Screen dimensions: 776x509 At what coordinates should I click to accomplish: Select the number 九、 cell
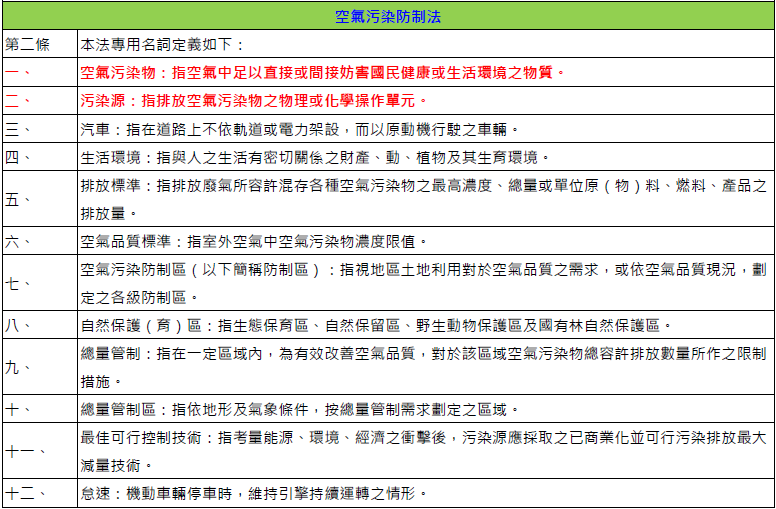(x=40, y=367)
